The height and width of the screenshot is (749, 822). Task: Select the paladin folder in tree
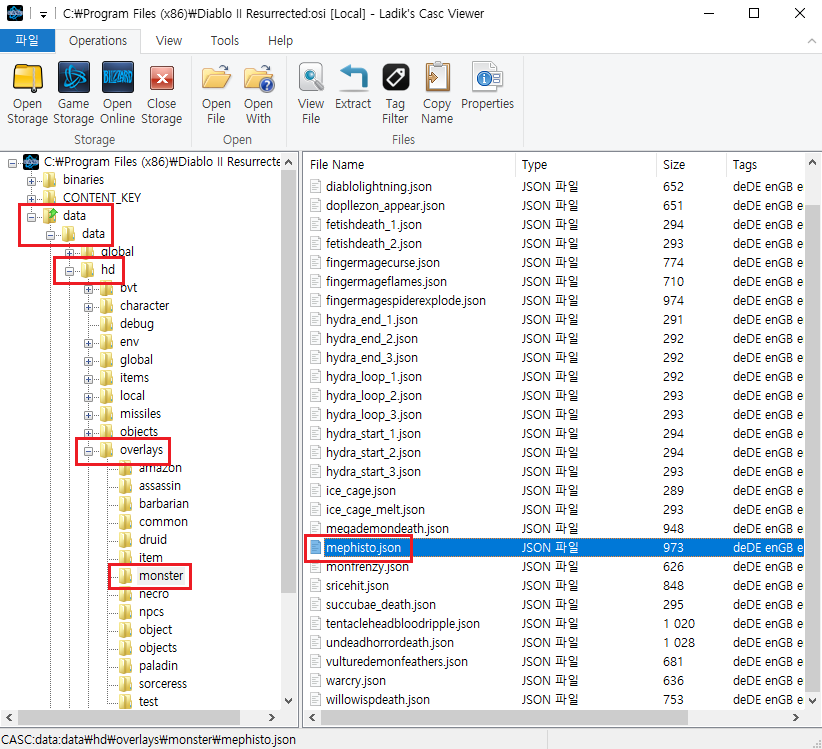click(158, 666)
